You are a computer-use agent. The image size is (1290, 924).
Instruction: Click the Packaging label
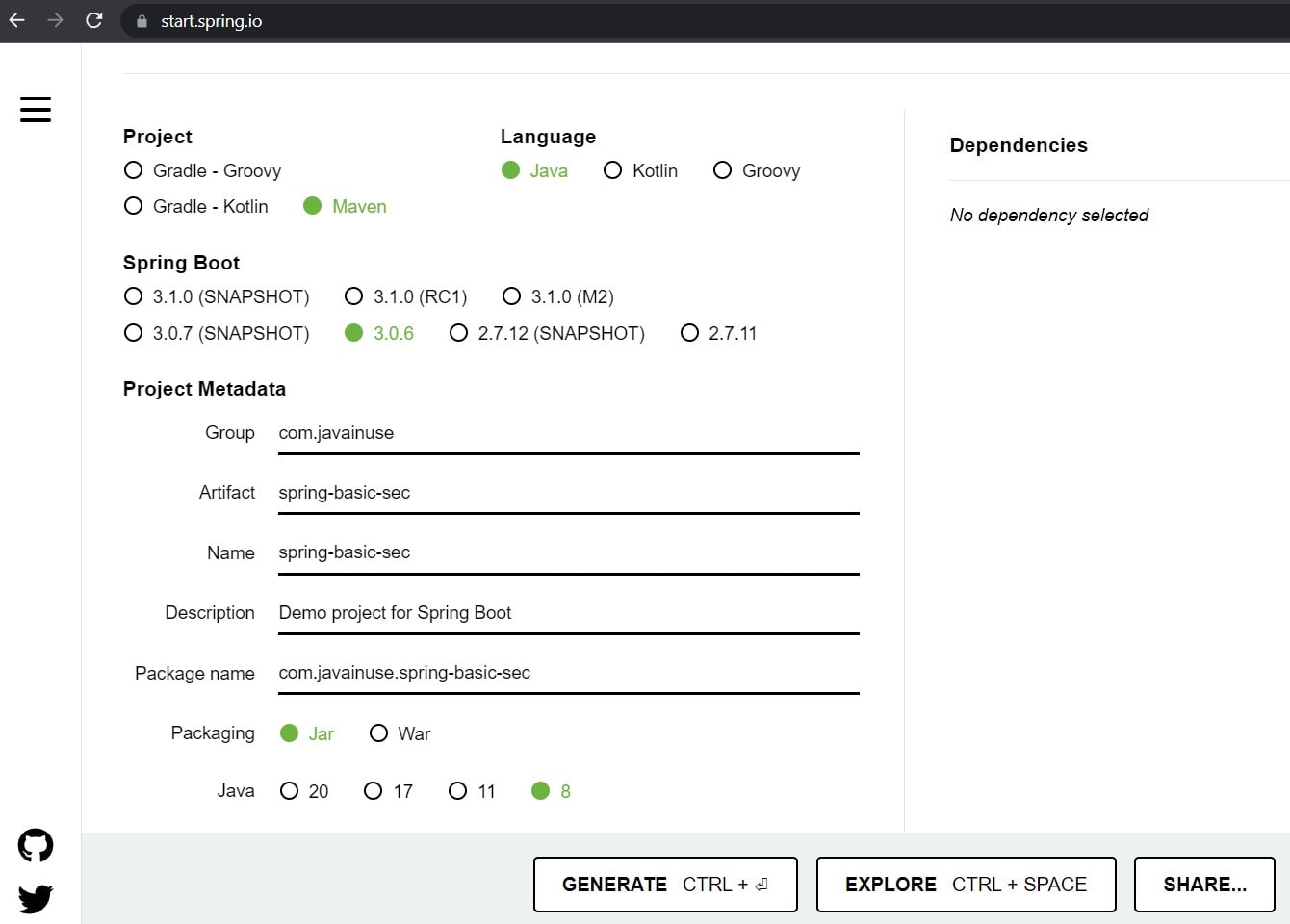click(213, 733)
